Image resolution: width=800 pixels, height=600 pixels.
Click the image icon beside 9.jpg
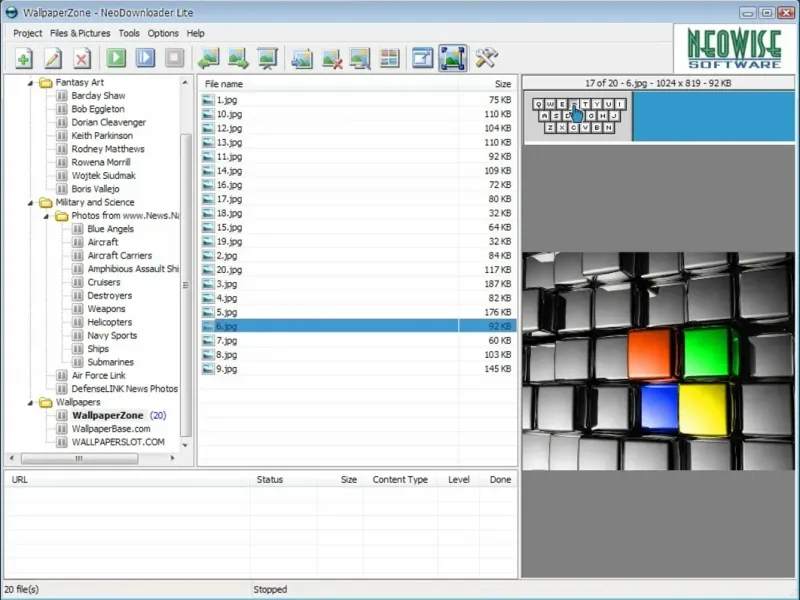point(208,369)
